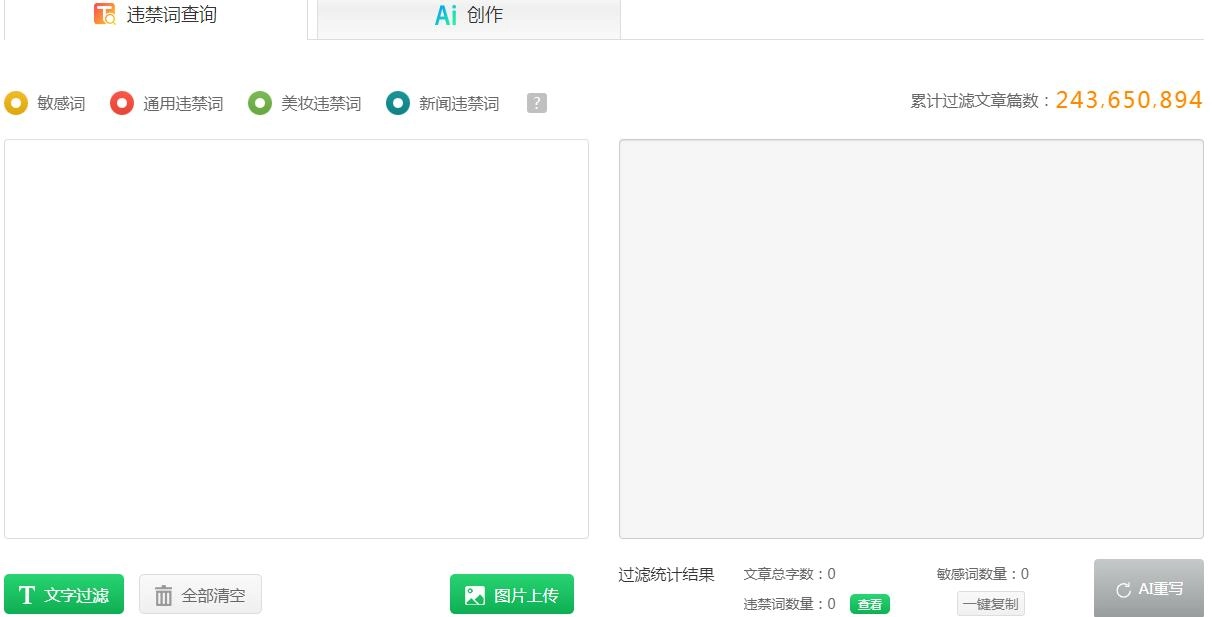Screen dimensions: 1213x617
Task: Click the red 通用违禁词 dot icon
Action: [x=122, y=102]
